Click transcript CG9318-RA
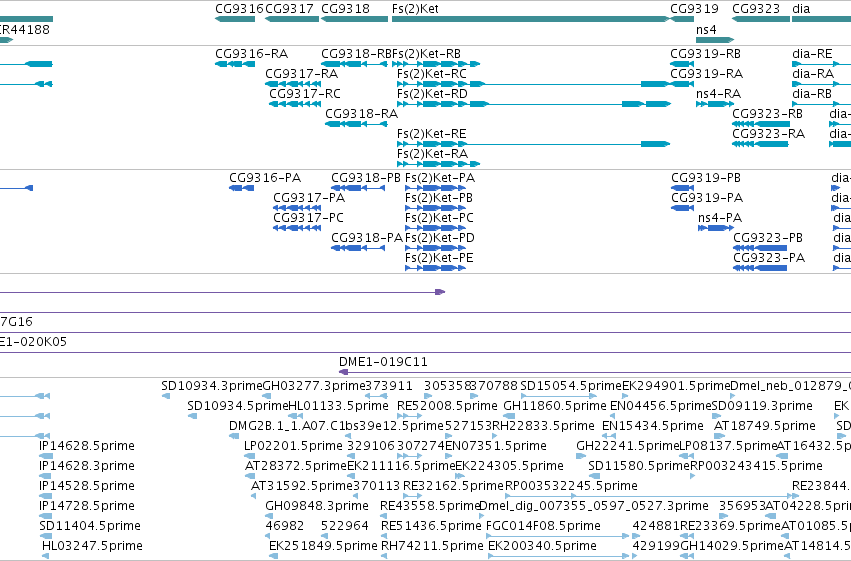851x561 pixels. (357, 124)
